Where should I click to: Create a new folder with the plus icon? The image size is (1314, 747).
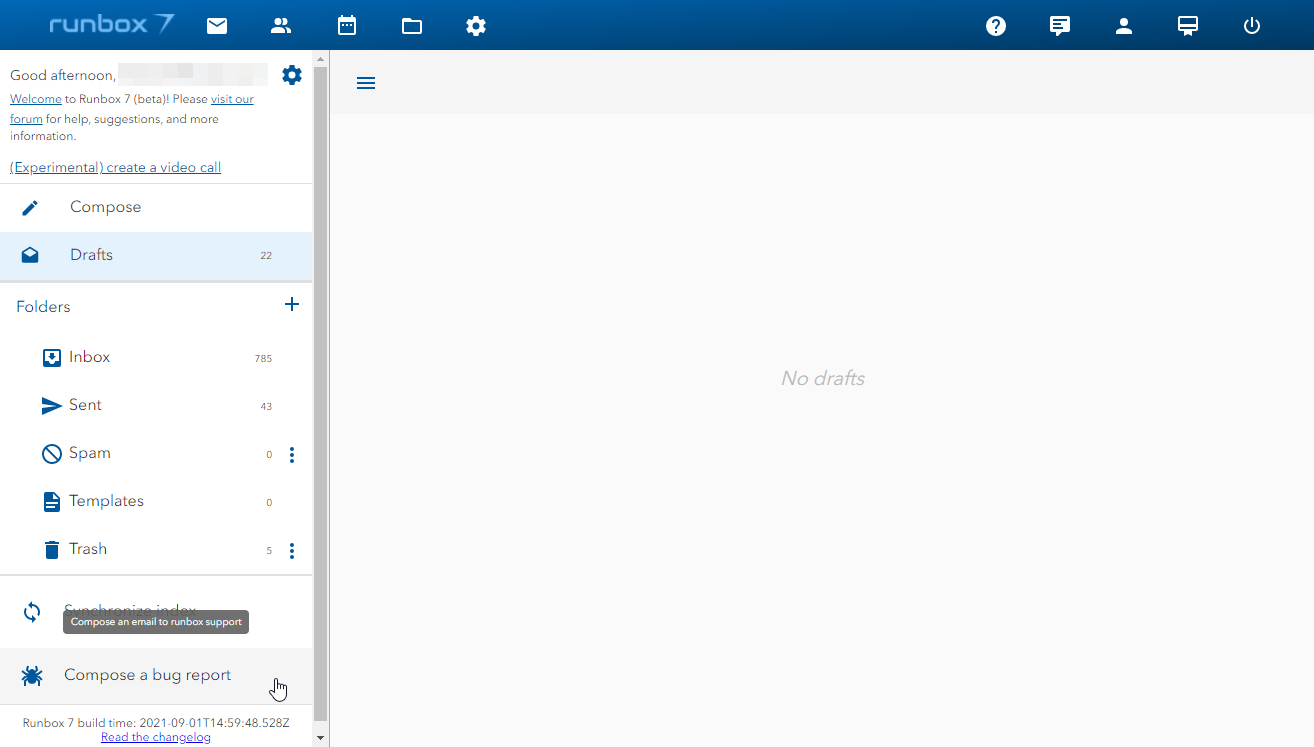pos(292,304)
